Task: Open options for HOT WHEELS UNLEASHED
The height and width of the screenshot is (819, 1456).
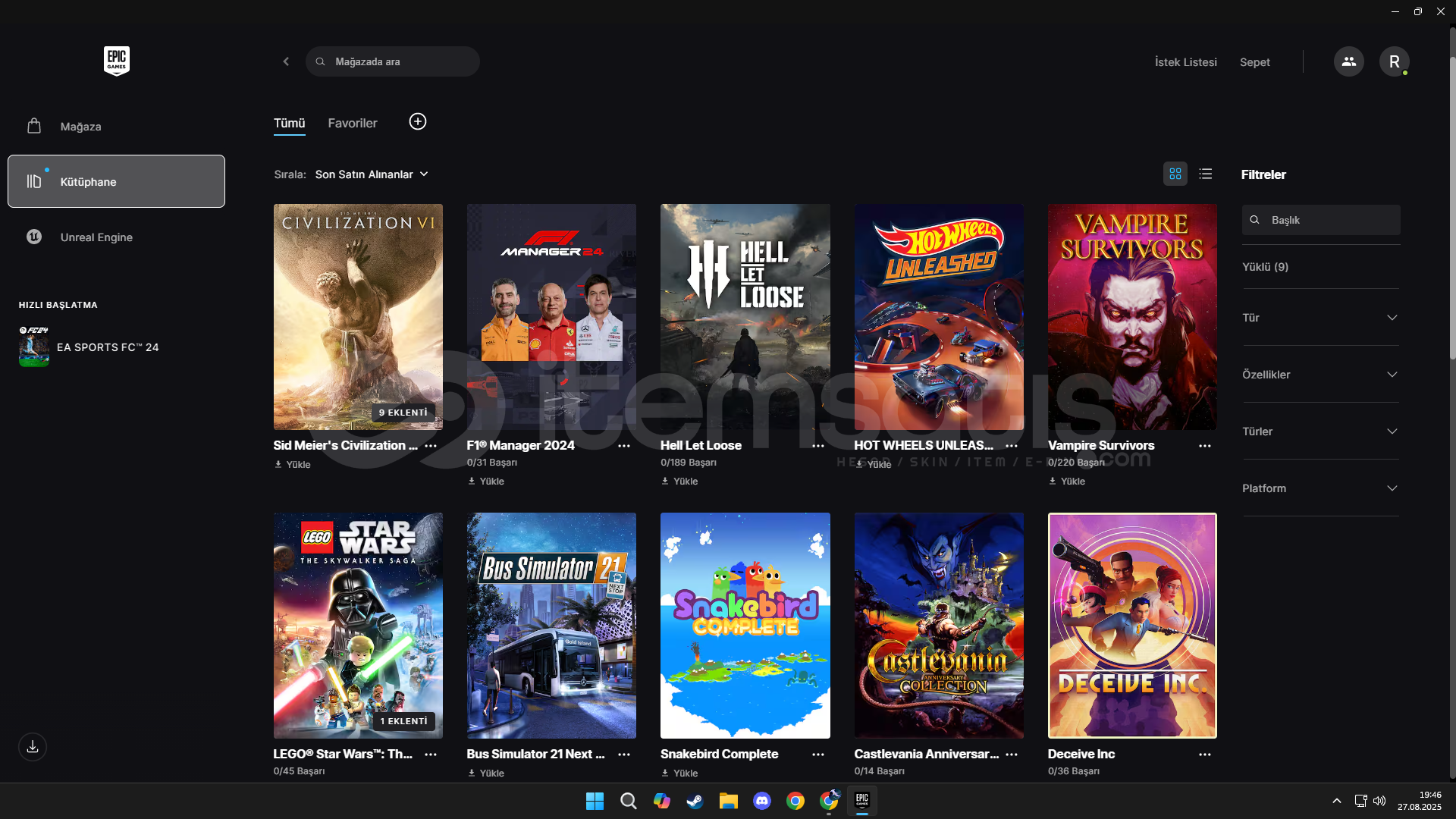Action: point(1012,446)
